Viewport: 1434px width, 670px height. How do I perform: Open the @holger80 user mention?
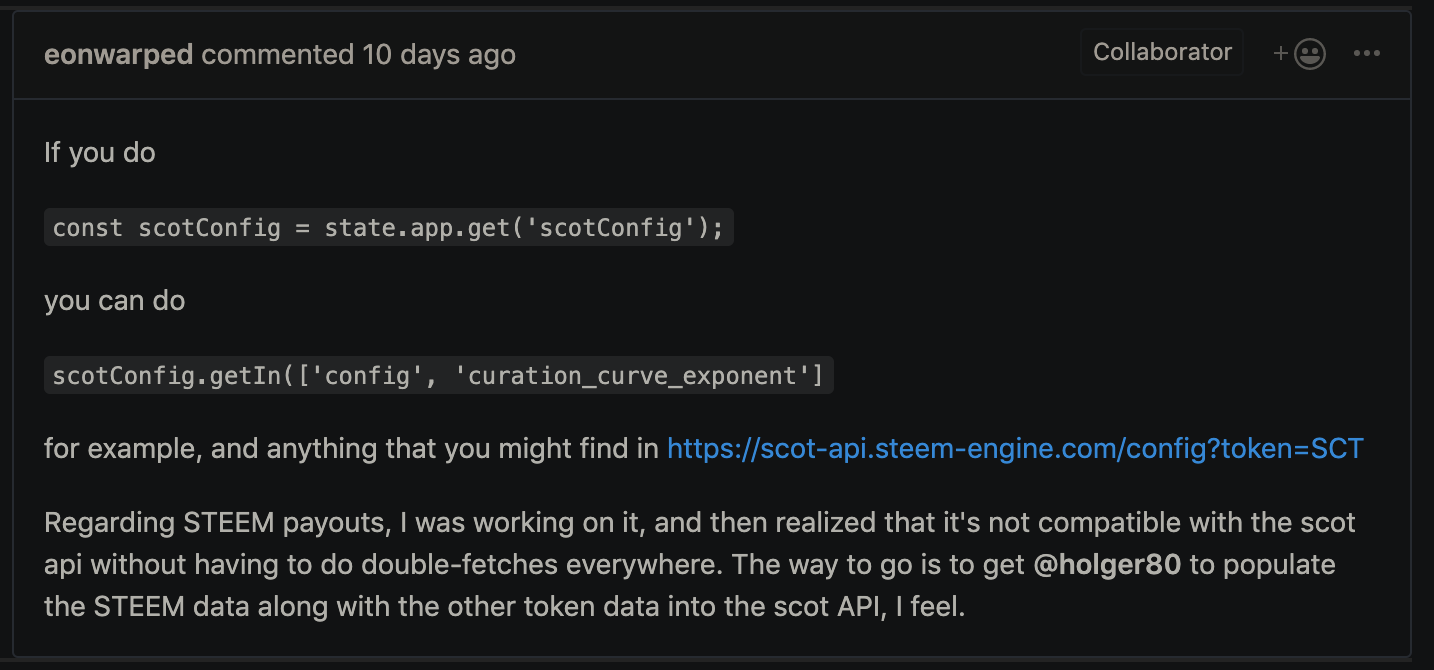1108,564
